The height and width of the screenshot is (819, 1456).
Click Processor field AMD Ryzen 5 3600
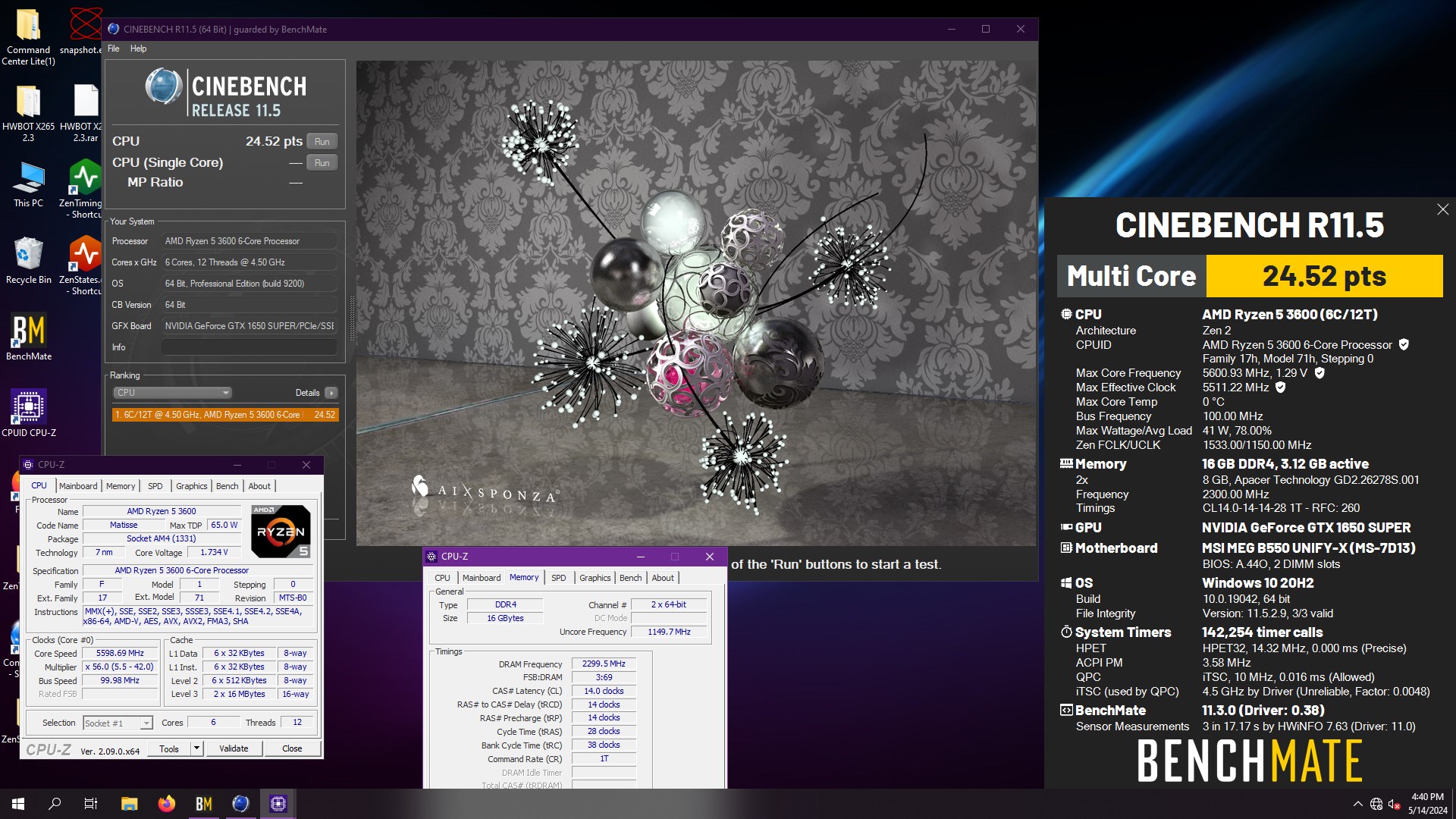point(249,241)
